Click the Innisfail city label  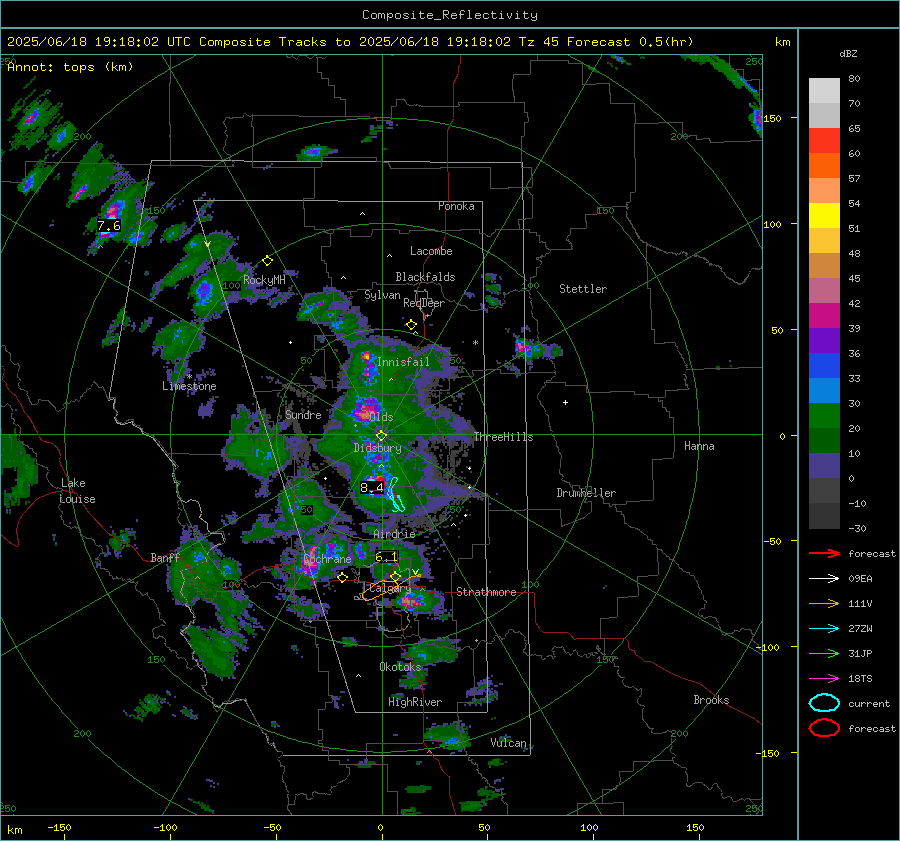click(403, 362)
